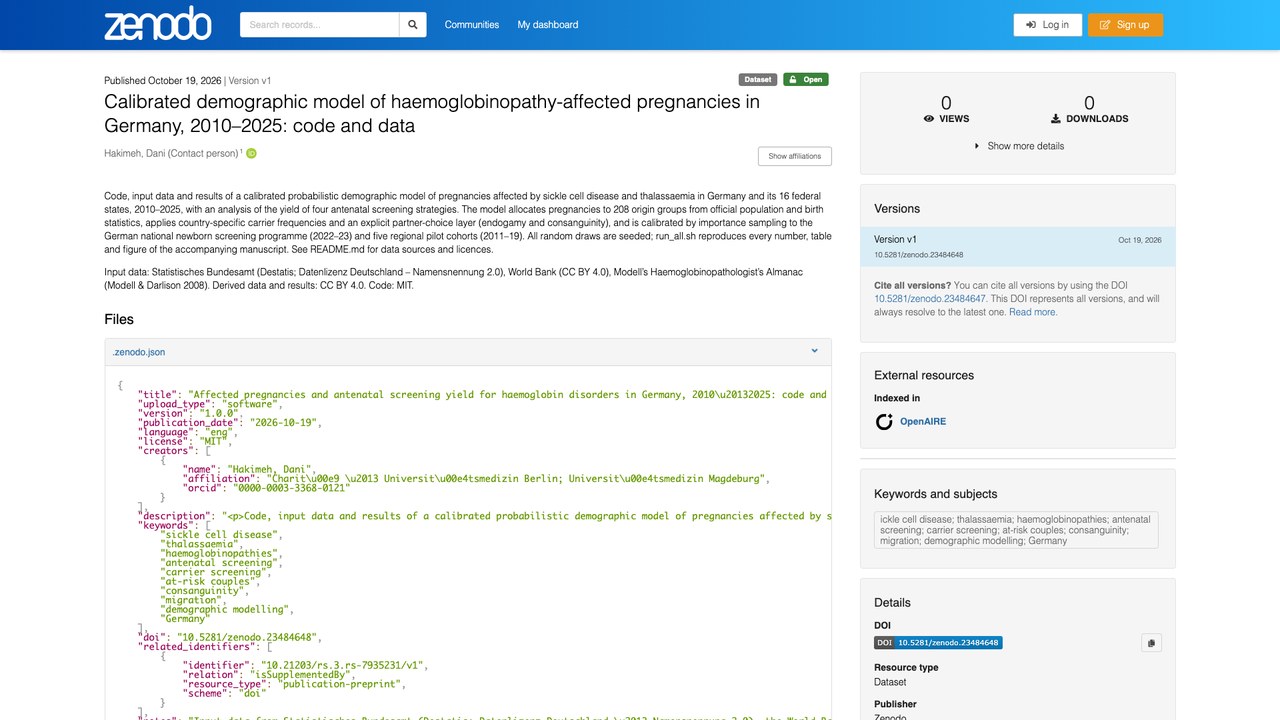Click the keywords box in Keywords and subjects
The height and width of the screenshot is (720, 1280).
click(x=1016, y=530)
